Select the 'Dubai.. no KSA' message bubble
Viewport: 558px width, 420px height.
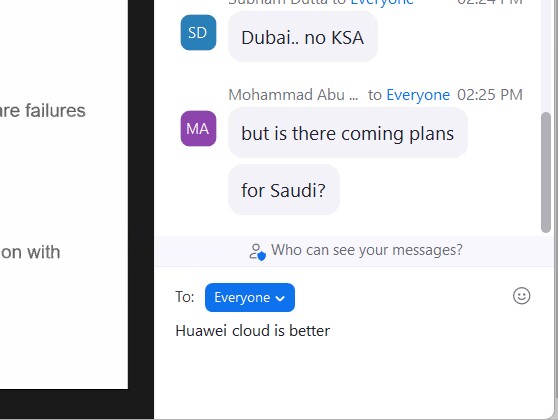pos(303,37)
